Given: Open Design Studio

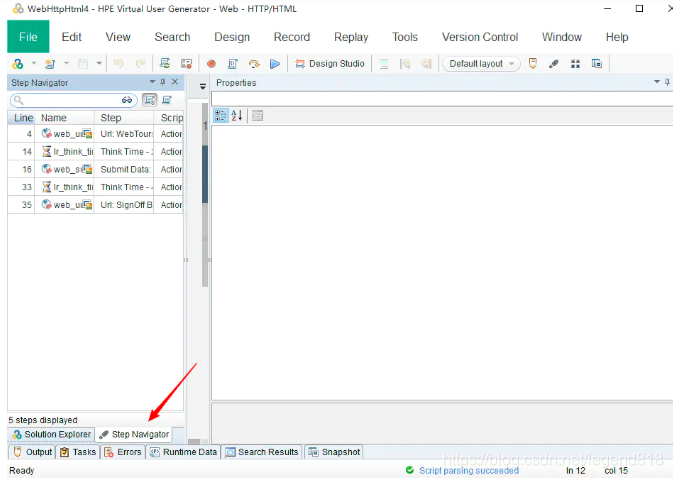Looking at the screenshot, I should (330, 64).
